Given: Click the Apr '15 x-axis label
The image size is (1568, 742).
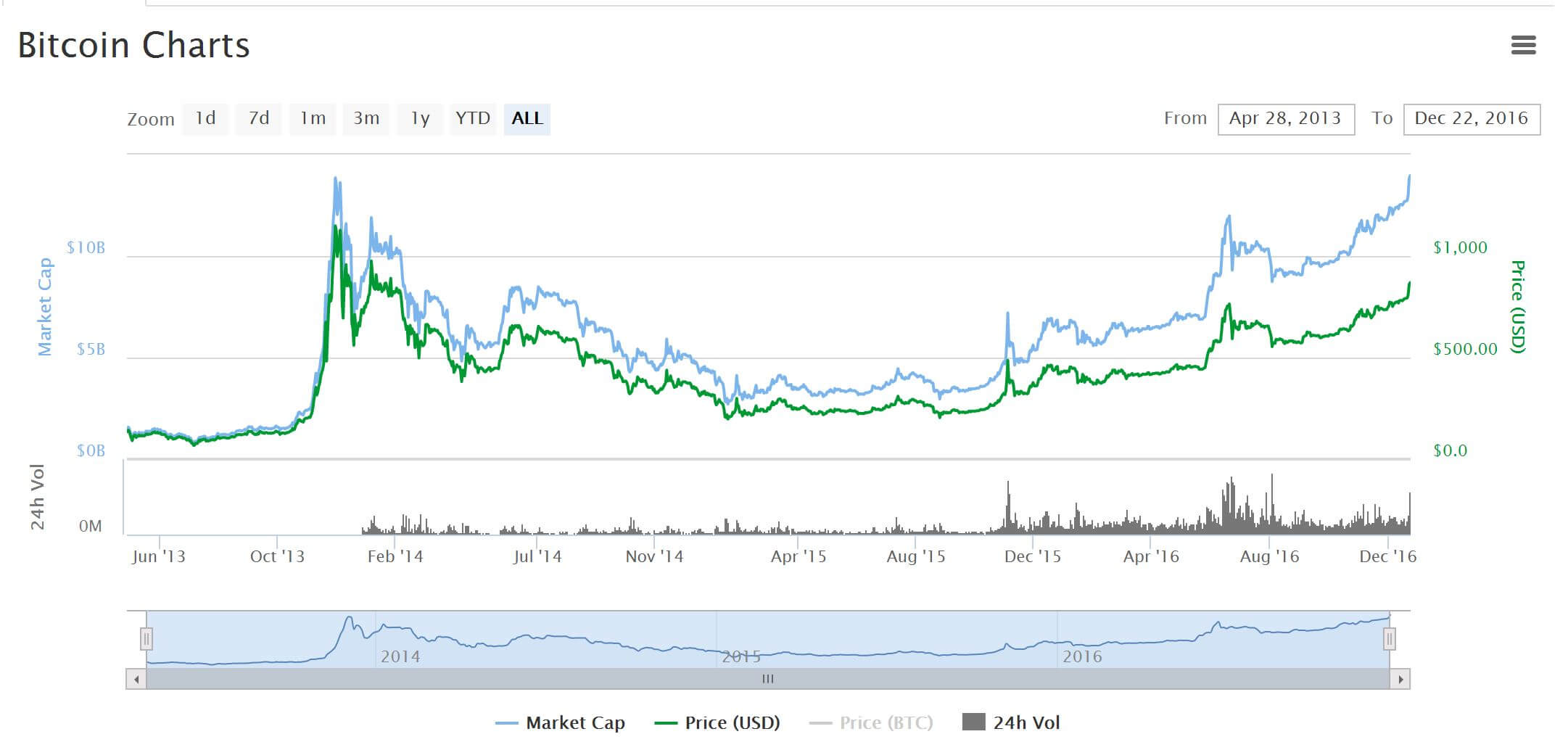Looking at the screenshot, I should click(x=799, y=556).
